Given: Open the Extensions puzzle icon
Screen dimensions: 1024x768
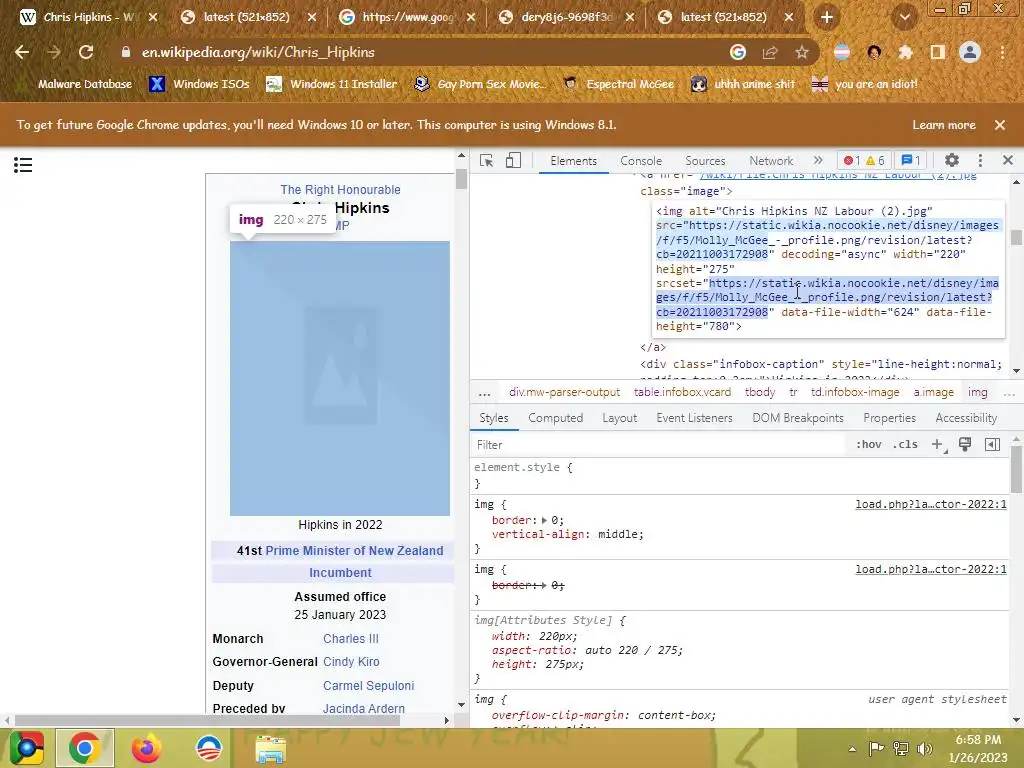Looking at the screenshot, I should point(905,52).
